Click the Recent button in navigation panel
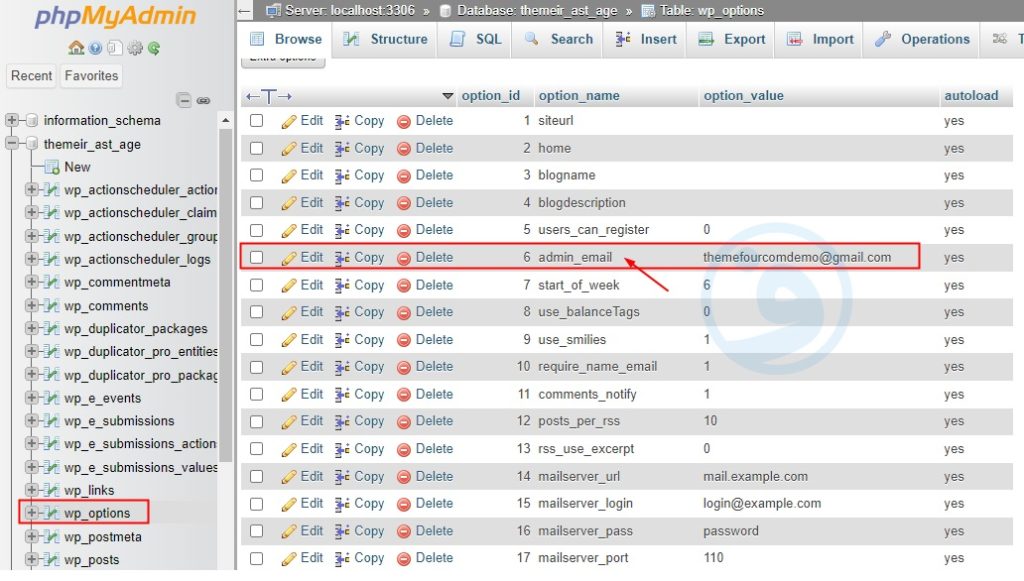The height and width of the screenshot is (581, 1024). pyautogui.click(x=31, y=76)
